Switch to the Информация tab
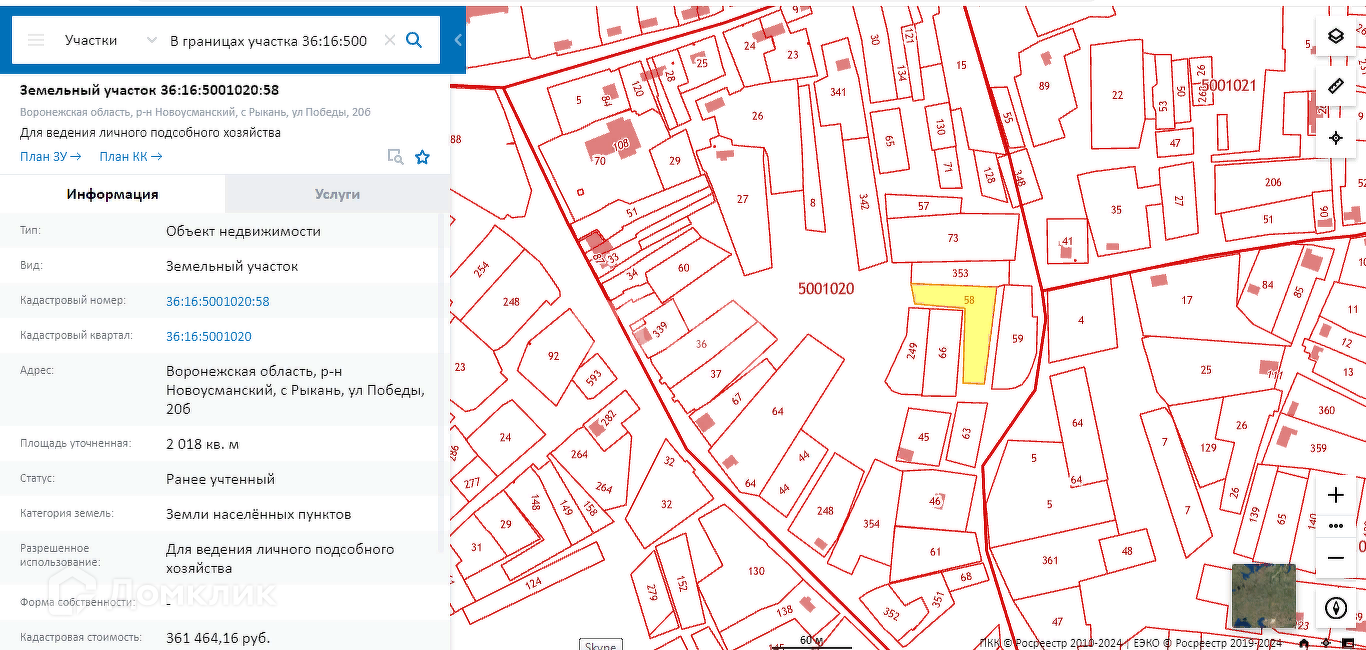1366x650 pixels. 113,194
